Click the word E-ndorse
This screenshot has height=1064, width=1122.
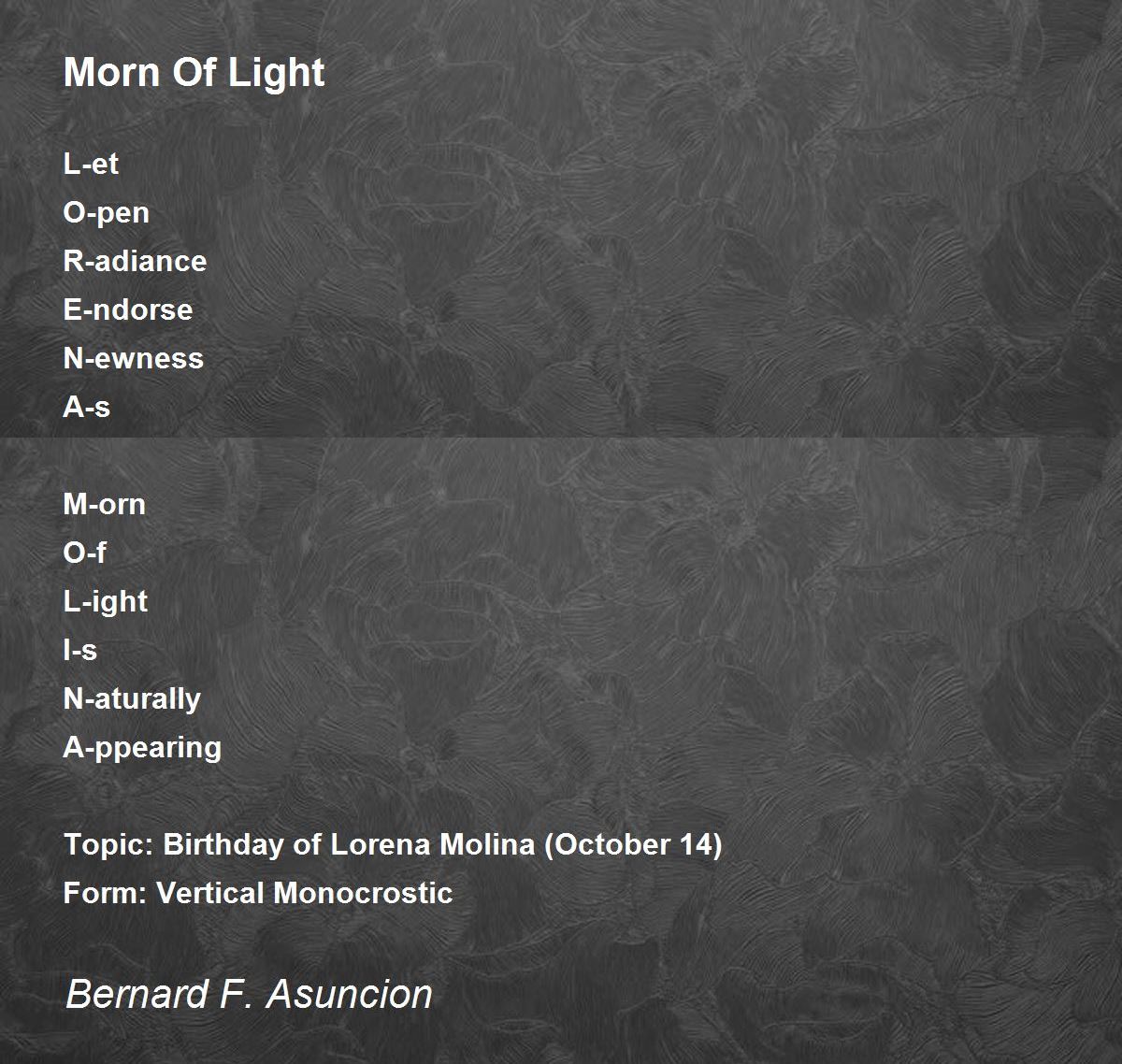(128, 309)
